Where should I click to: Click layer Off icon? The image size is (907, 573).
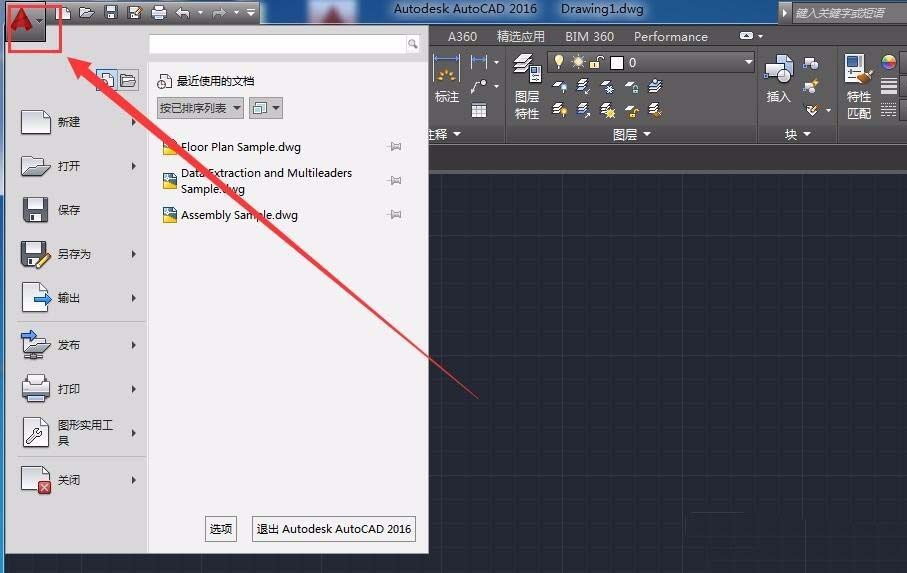(x=560, y=87)
